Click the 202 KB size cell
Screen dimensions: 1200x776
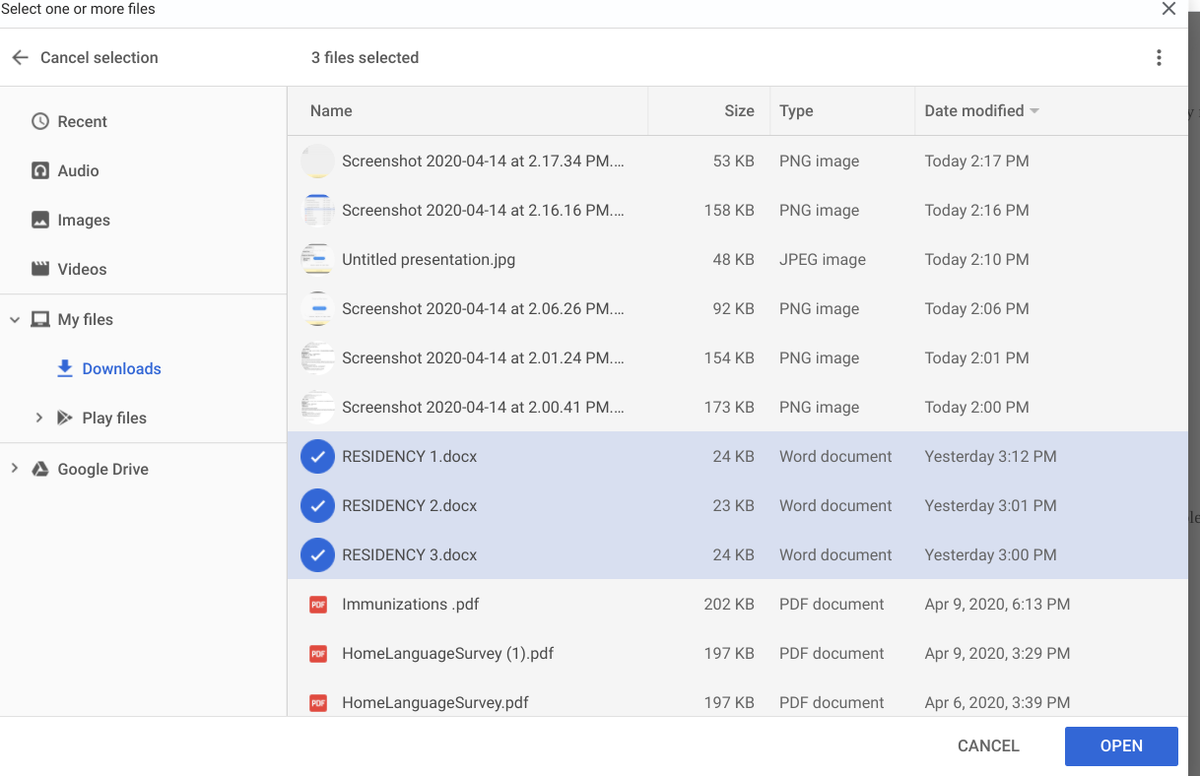click(x=729, y=604)
